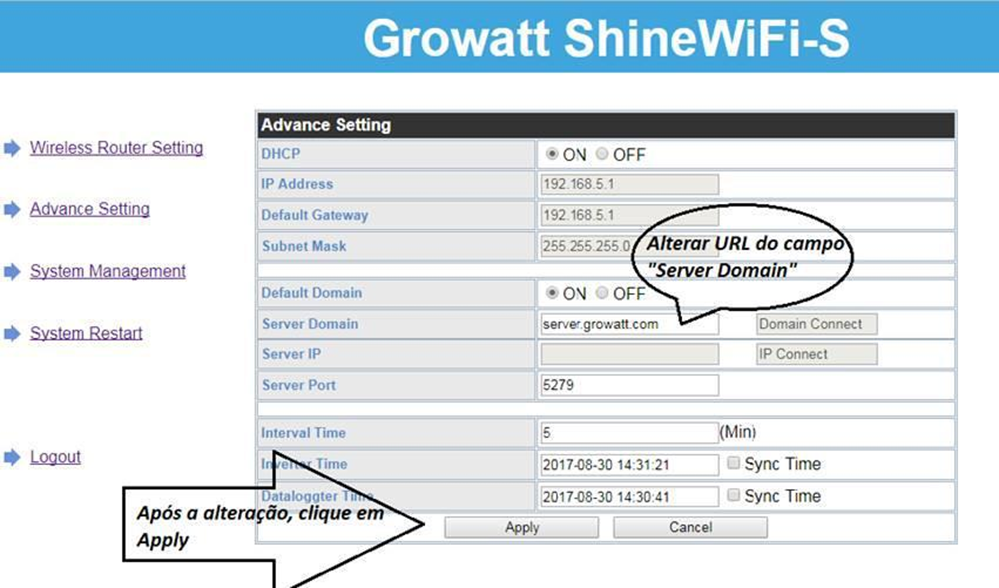Click the Default Domain label

pos(312,292)
